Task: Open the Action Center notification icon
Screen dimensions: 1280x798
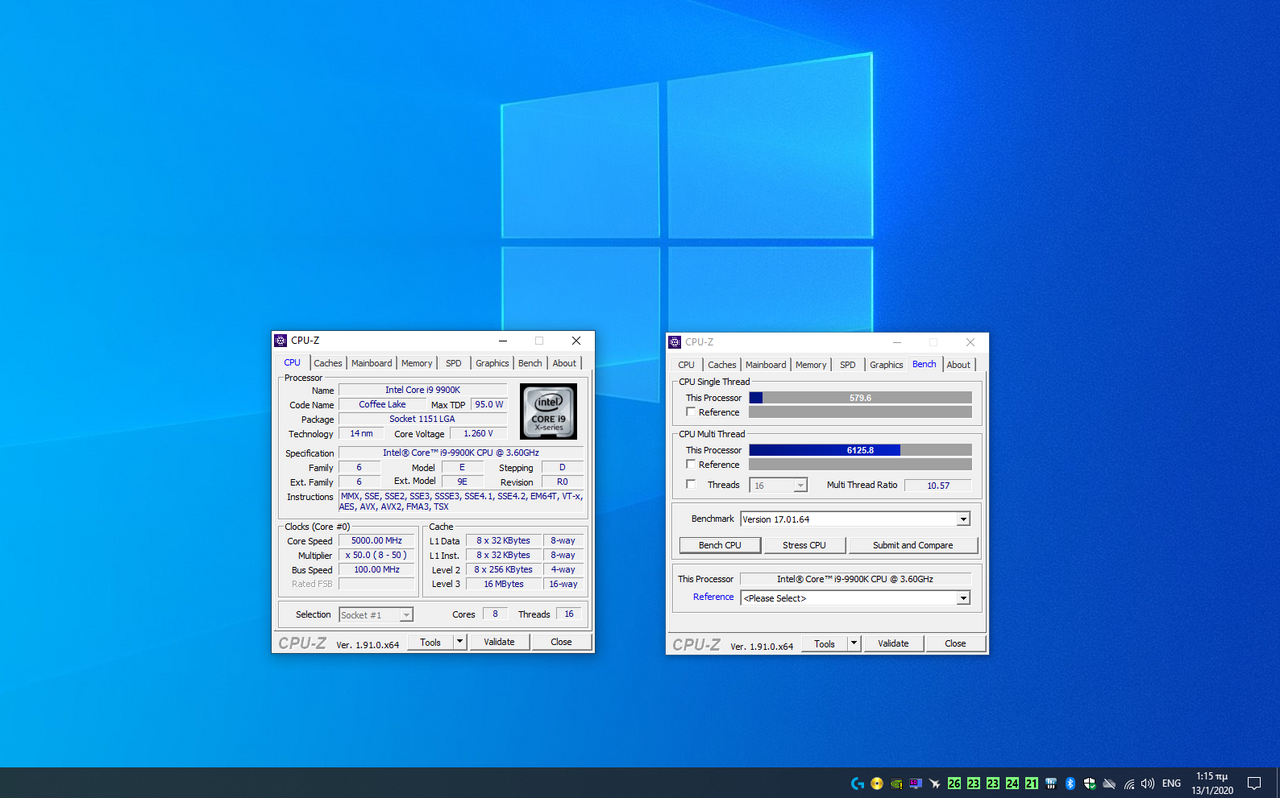Action: tap(1254, 784)
